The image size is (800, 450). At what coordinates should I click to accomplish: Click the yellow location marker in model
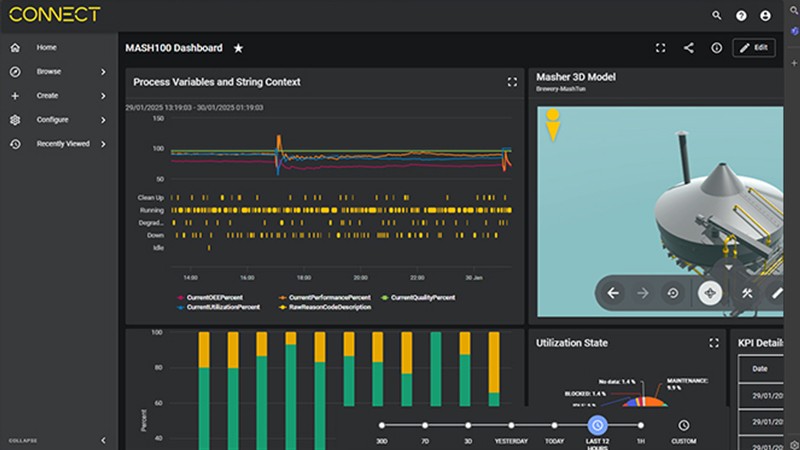pyautogui.click(x=553, y=124)
